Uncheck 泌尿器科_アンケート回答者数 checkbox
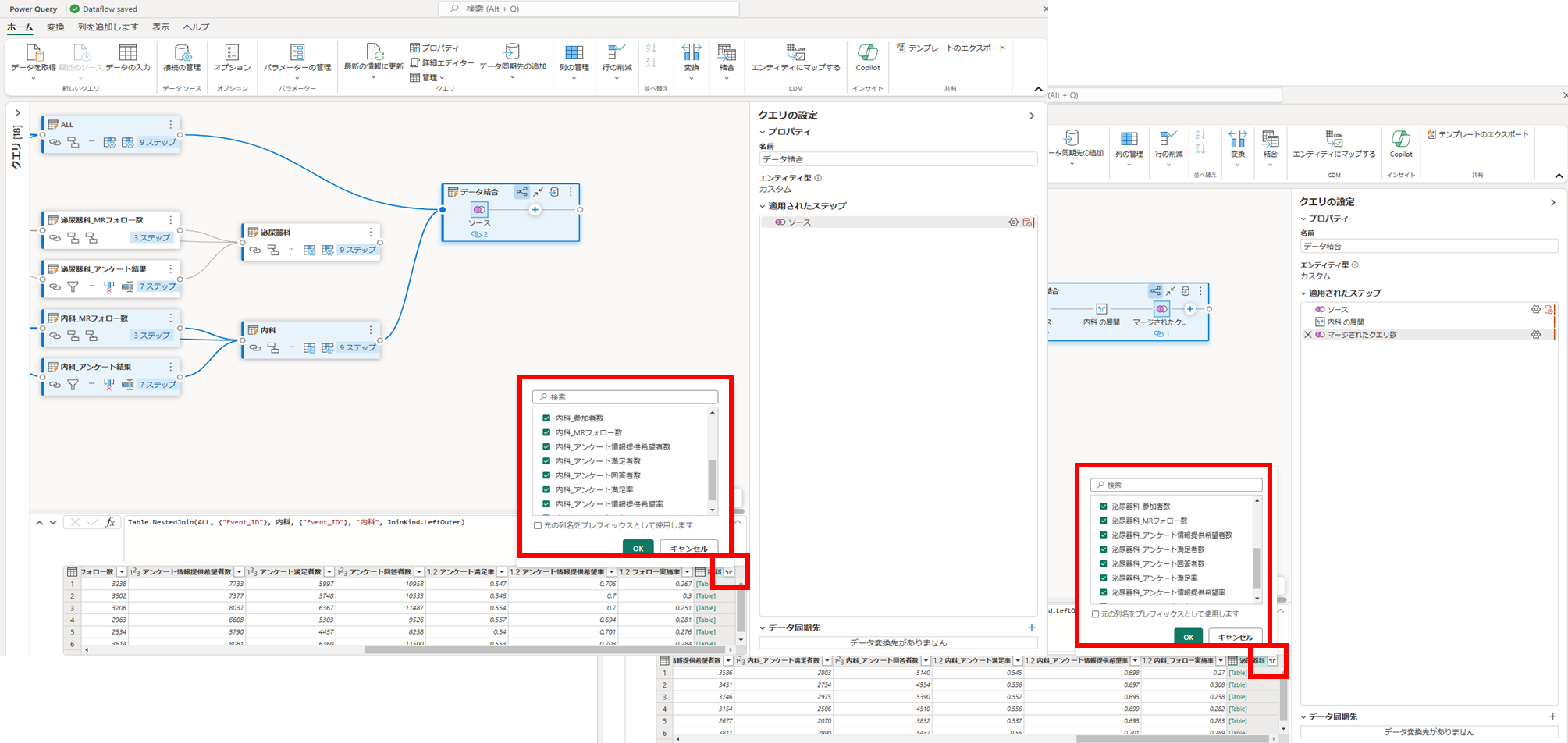Viewport: 1568px width, 743px height. [x=1103, y=563]
